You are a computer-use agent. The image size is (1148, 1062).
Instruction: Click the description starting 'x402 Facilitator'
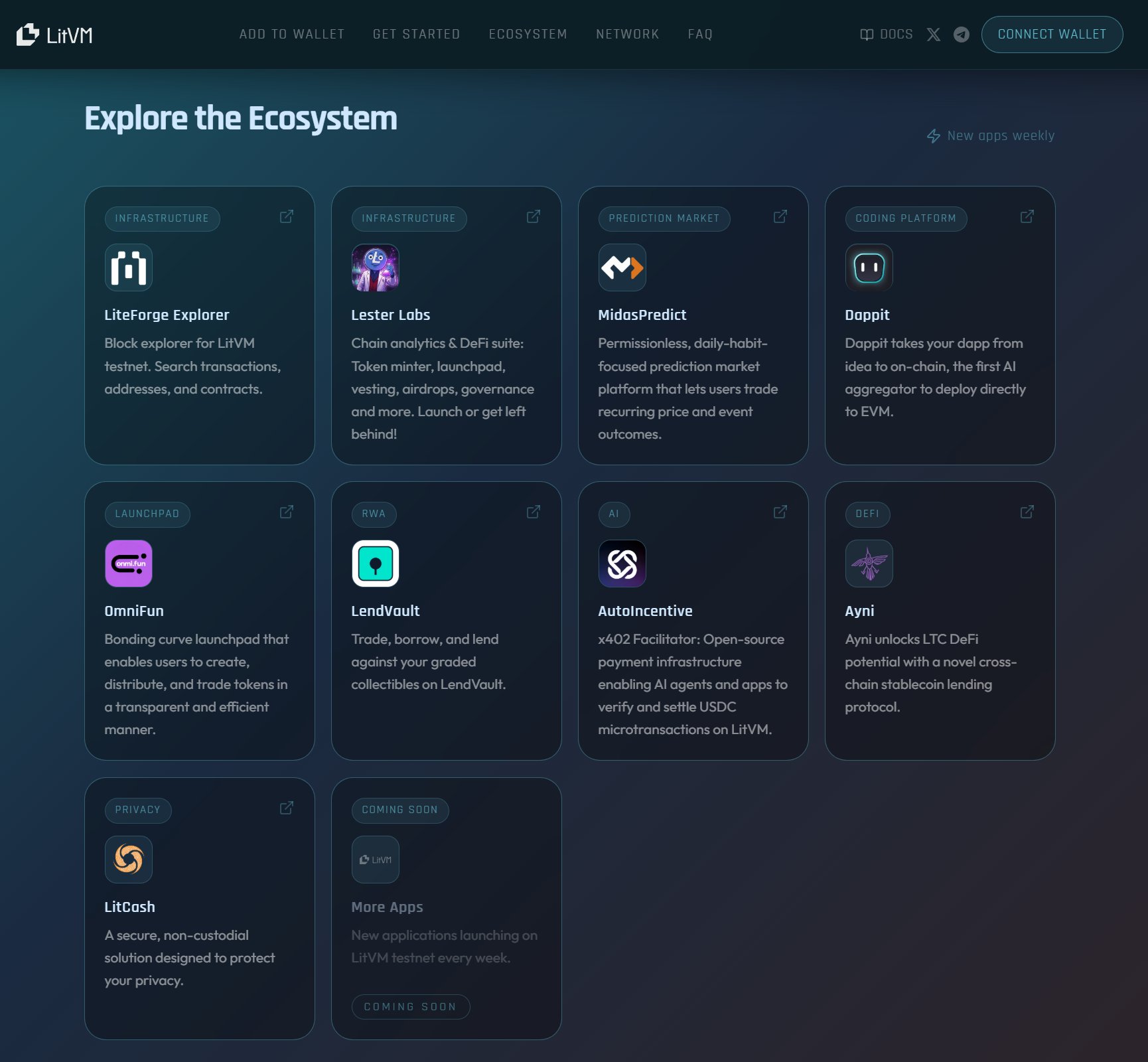[x=693, y=684]
